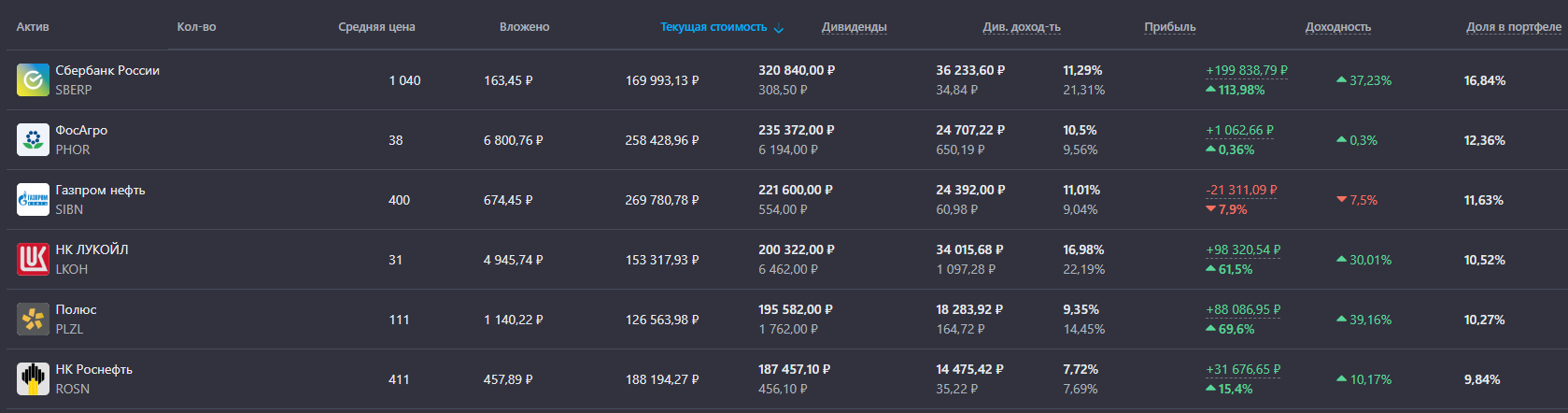Click the Роснефть ROSN logo icon
The image size is (1568, 413).
point(33,379)
